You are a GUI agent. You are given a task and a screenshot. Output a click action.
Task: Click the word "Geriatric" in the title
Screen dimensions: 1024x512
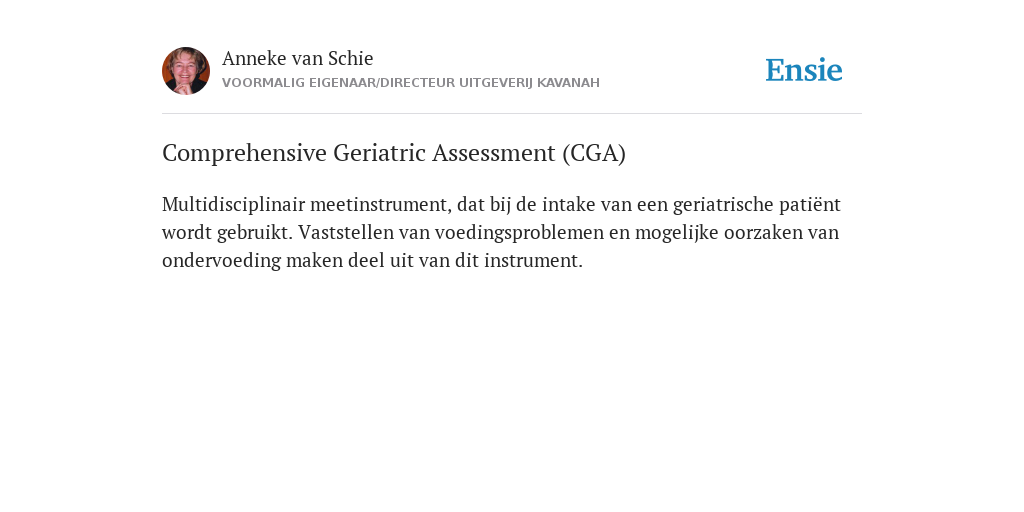pyautogui.click(x=379, y=153)
